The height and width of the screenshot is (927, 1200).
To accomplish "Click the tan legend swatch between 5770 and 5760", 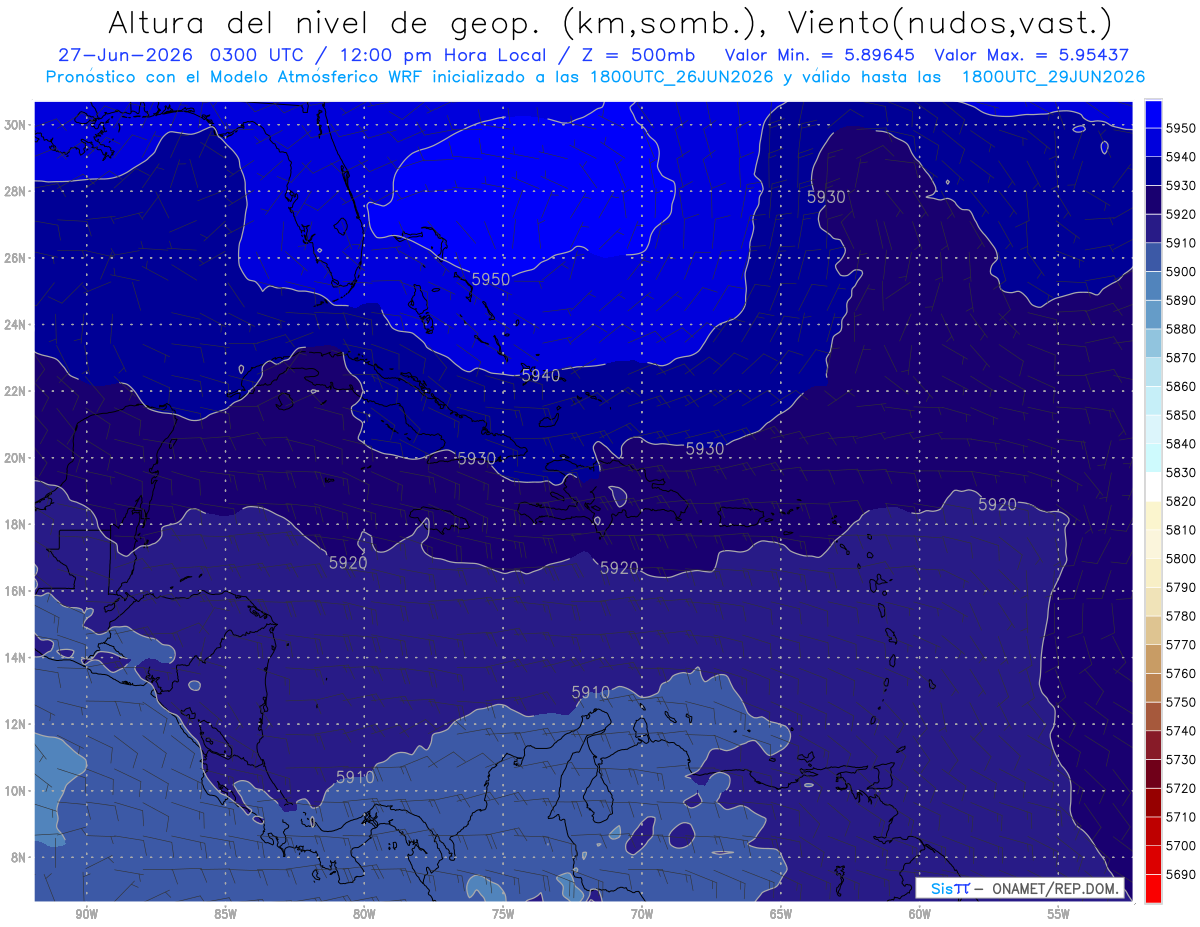I will [1153, 658].
